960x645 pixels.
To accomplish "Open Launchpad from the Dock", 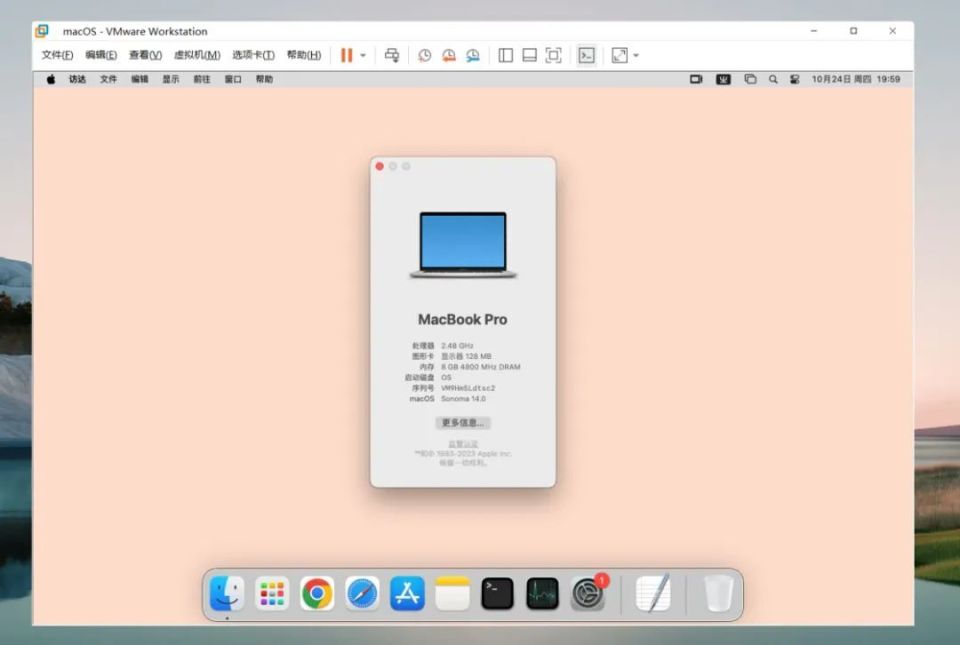I will point(271,593).
